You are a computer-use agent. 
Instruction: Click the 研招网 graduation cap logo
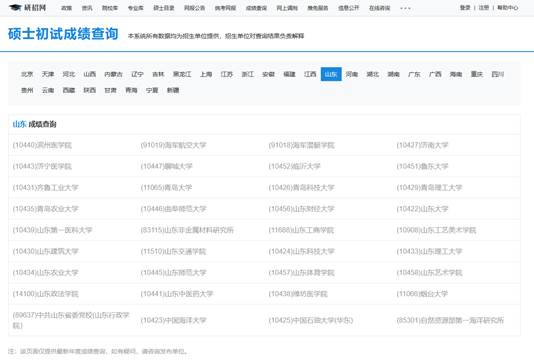(x=28, y=7)
